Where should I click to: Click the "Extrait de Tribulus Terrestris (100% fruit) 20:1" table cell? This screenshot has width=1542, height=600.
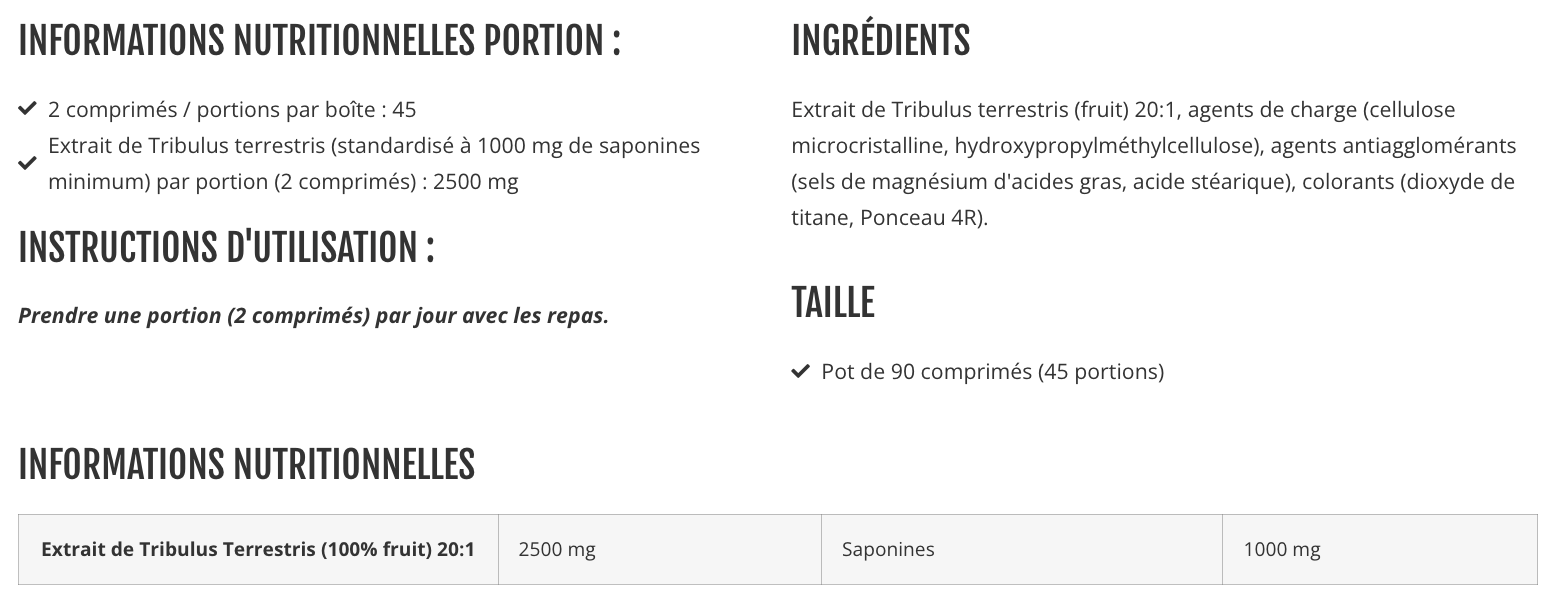[258, 549]
